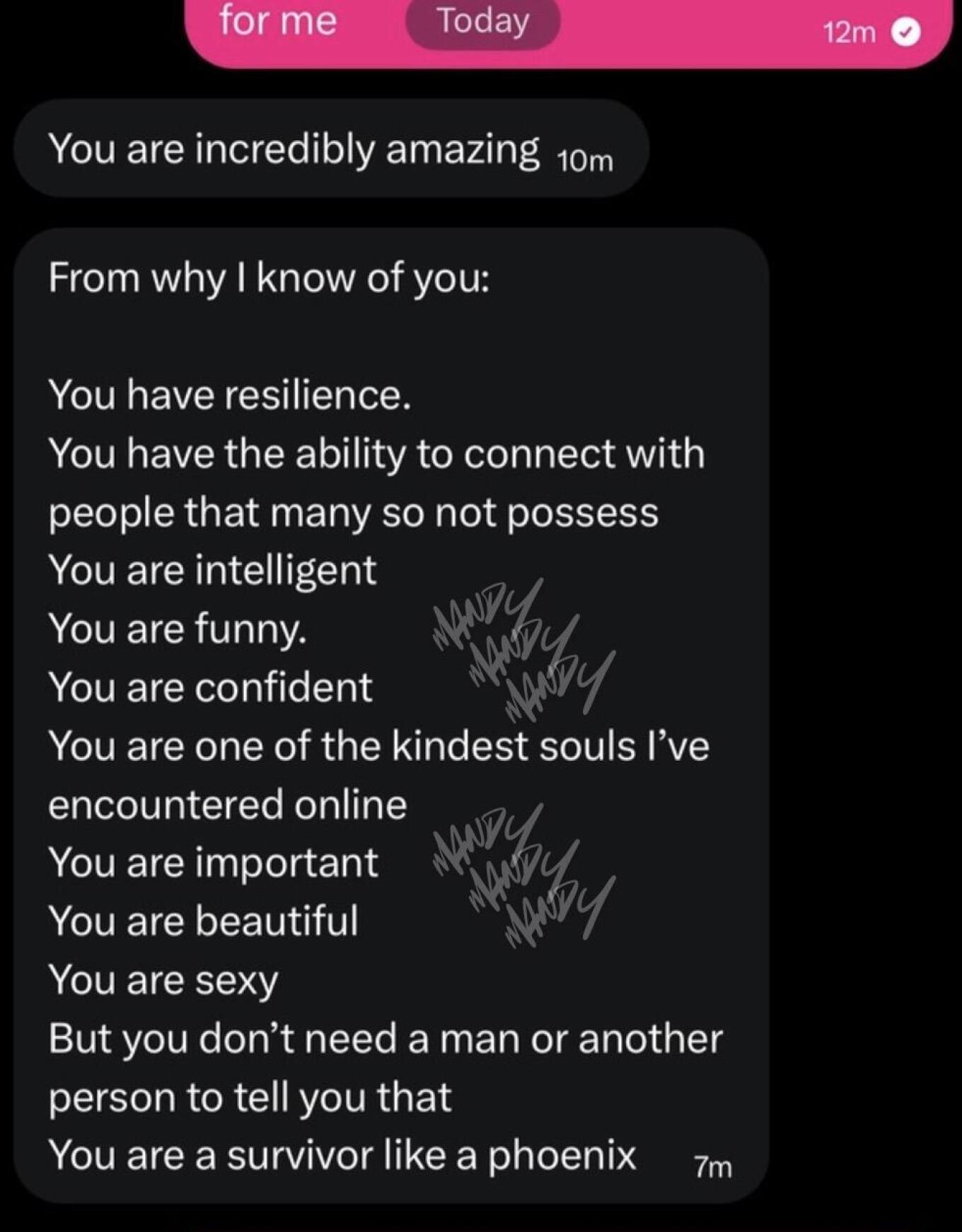Tap the "You are incredibly amazing" message

pos(294,150)
